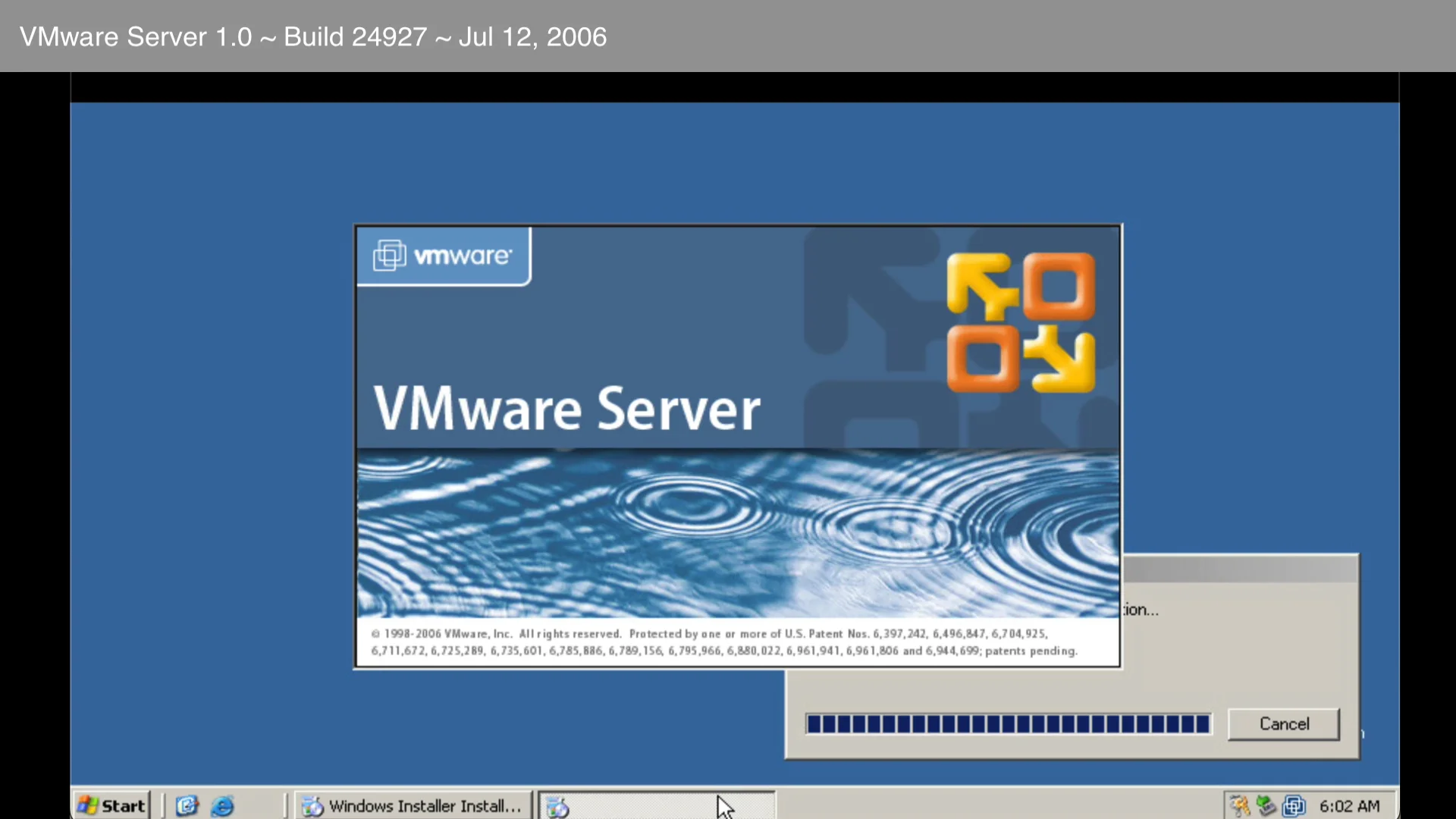Launch Internet Explorer from quick launch
Image resolution: width=1456 pixels, height=819 pixels.
(x=222, y=805)
